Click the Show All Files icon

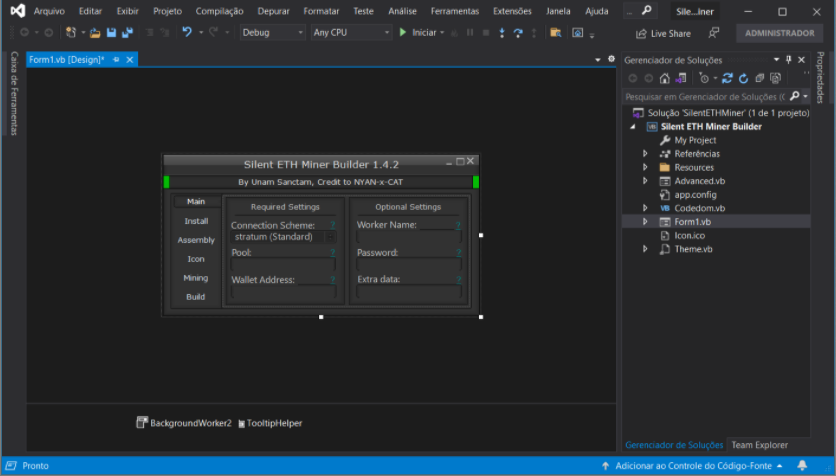click(776, 78)
